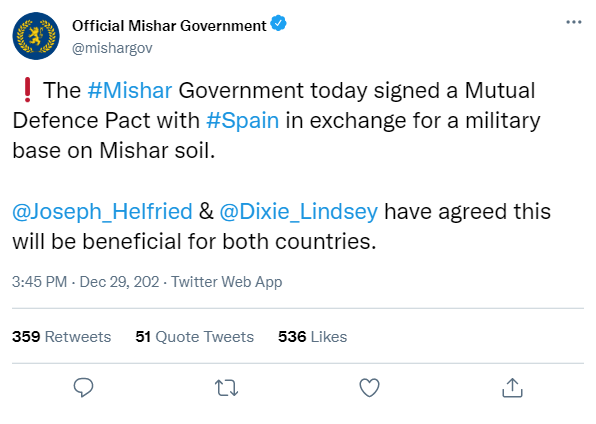
Task: Click the @mishargov handle
Action: point(112,48)
